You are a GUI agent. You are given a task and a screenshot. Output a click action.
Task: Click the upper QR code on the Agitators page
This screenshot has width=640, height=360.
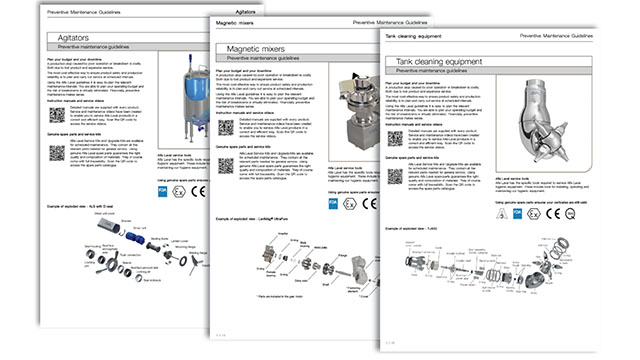tap(57, 115)
